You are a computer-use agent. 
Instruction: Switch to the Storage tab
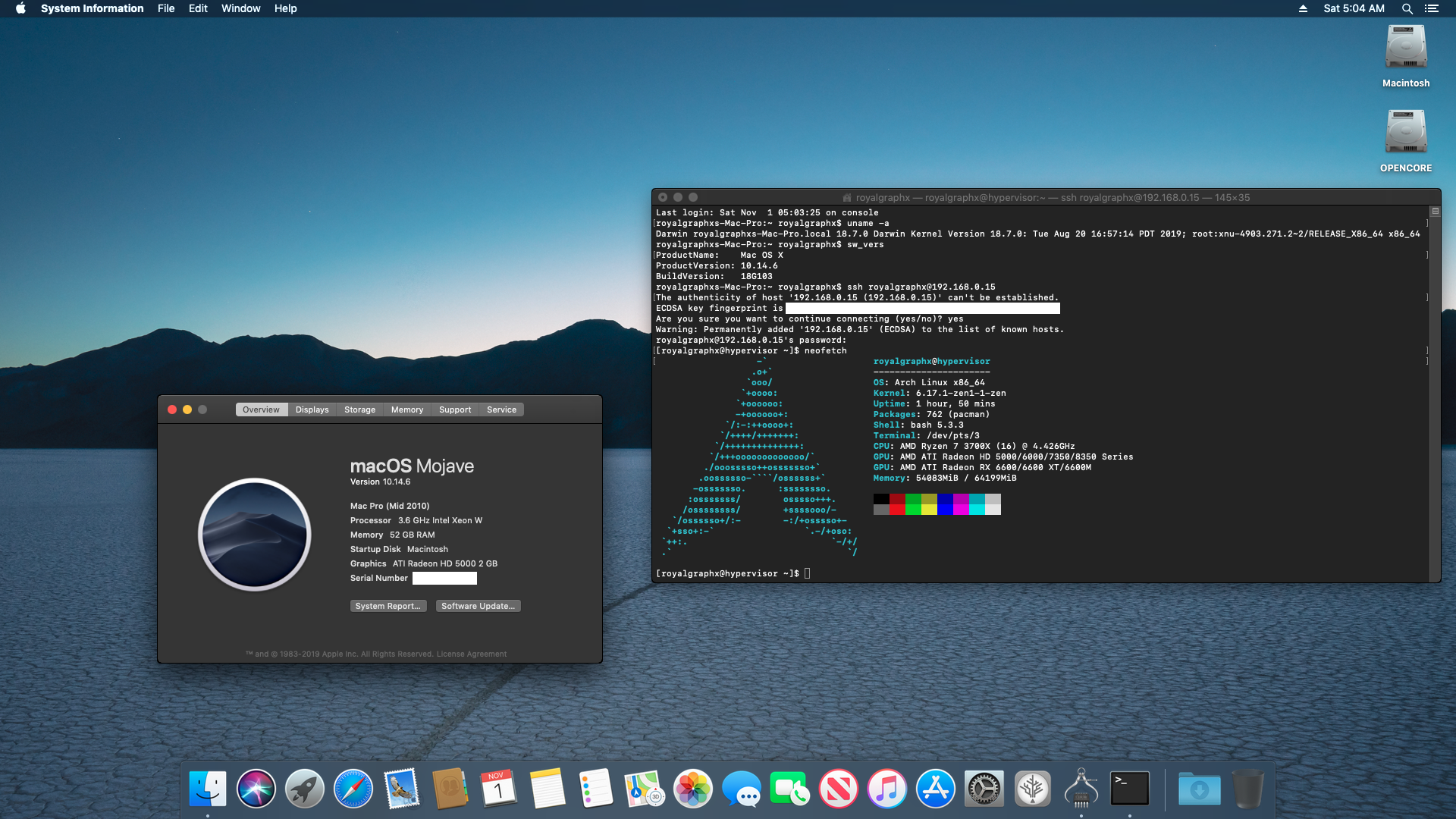pos(359,409)
